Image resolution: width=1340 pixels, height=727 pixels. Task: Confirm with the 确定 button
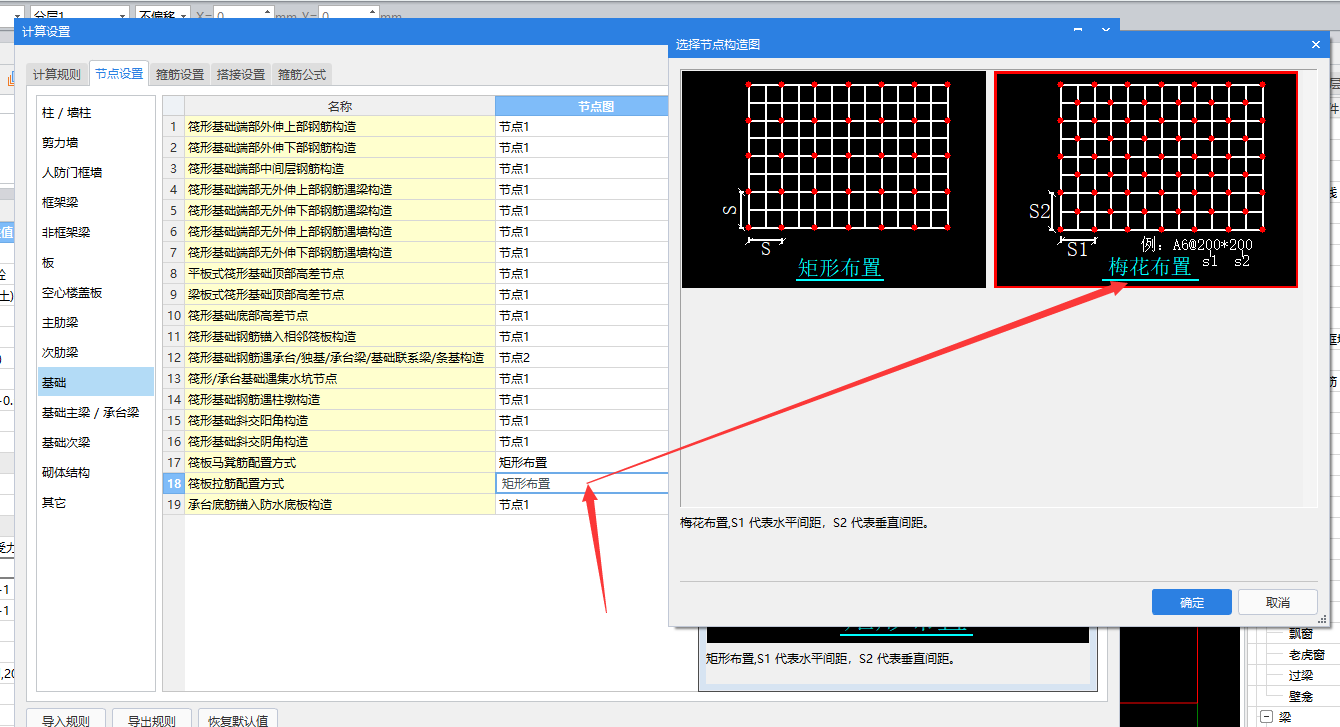1192,602
